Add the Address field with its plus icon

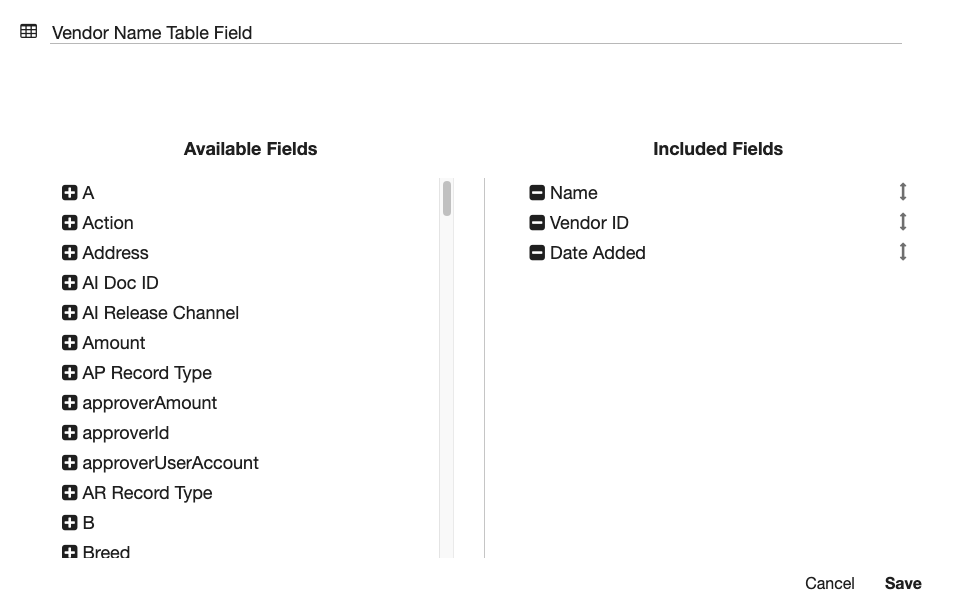68,253
